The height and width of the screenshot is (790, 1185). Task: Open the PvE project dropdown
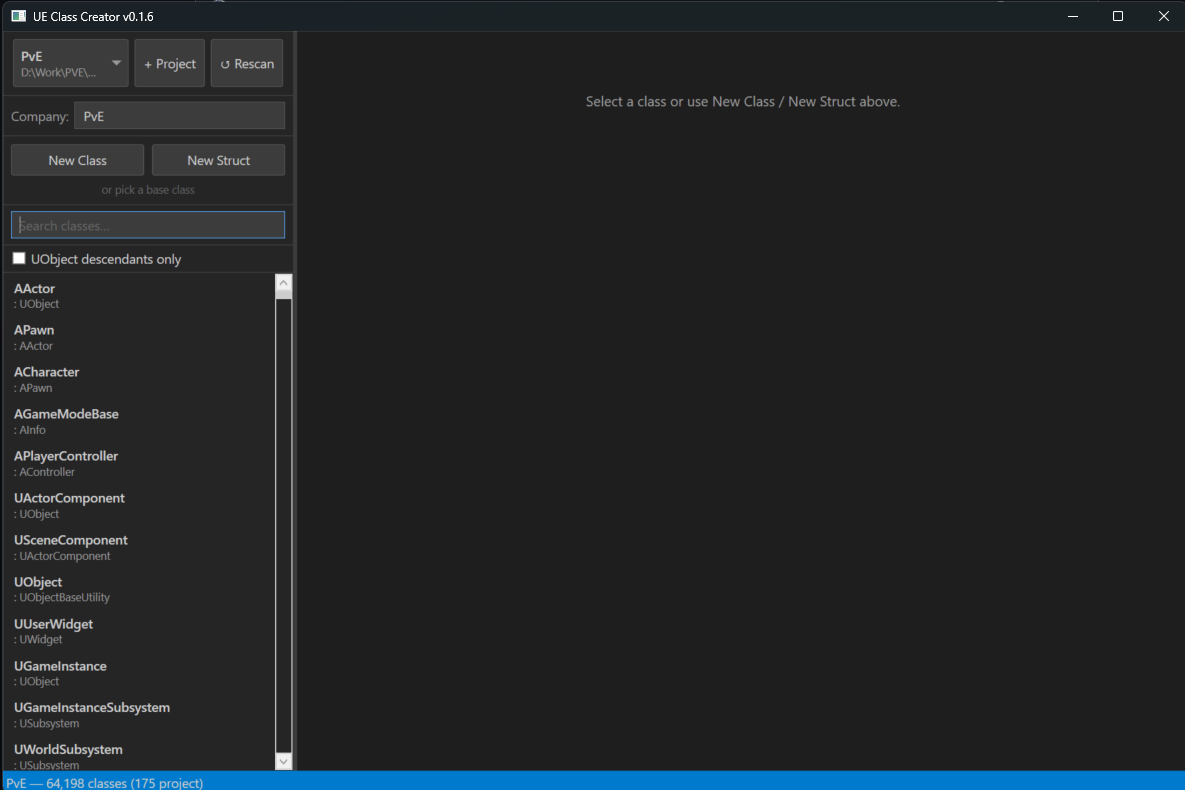[70, 64]
